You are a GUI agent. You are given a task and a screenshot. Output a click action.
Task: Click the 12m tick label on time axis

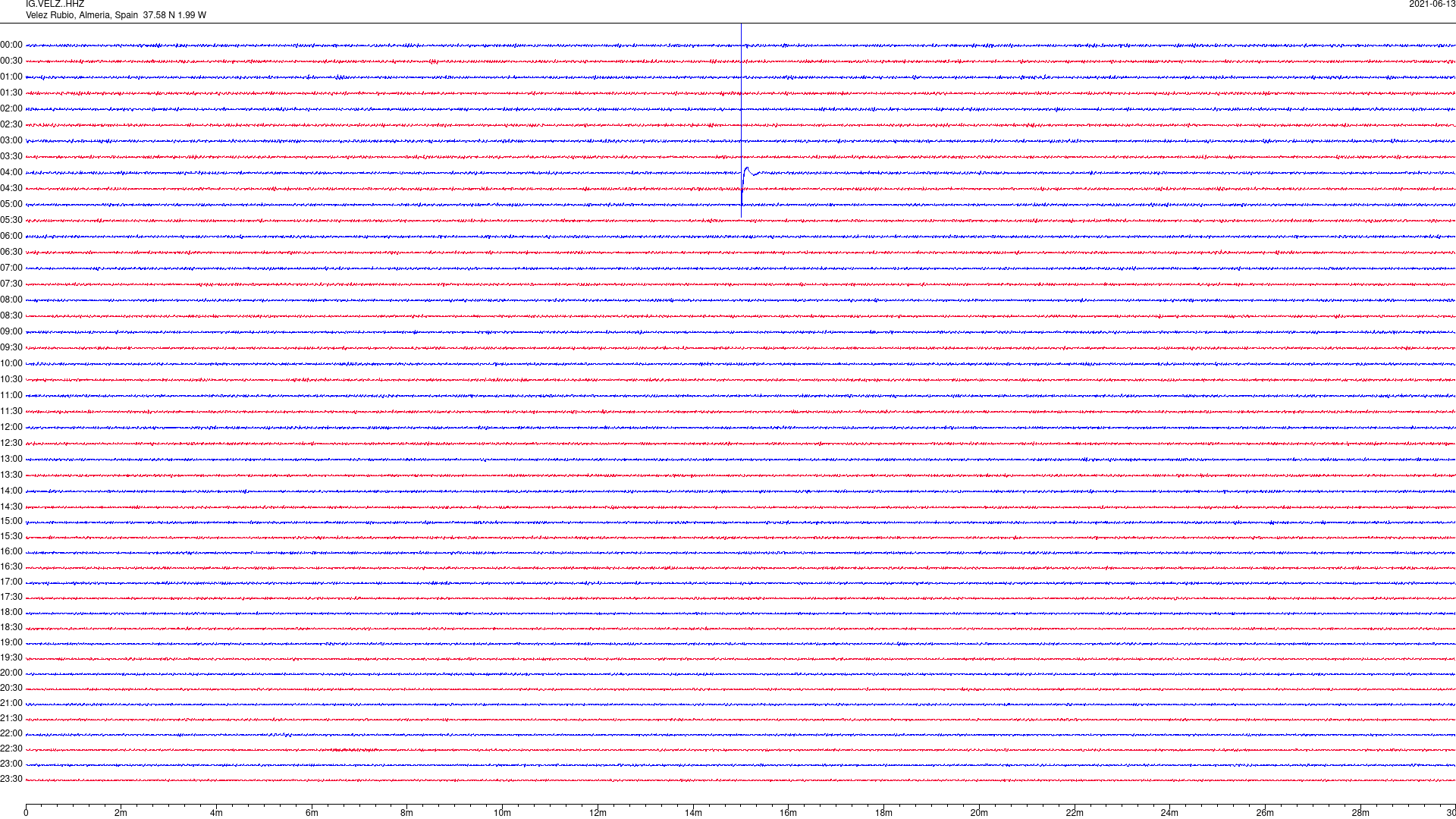click(598, 813)
